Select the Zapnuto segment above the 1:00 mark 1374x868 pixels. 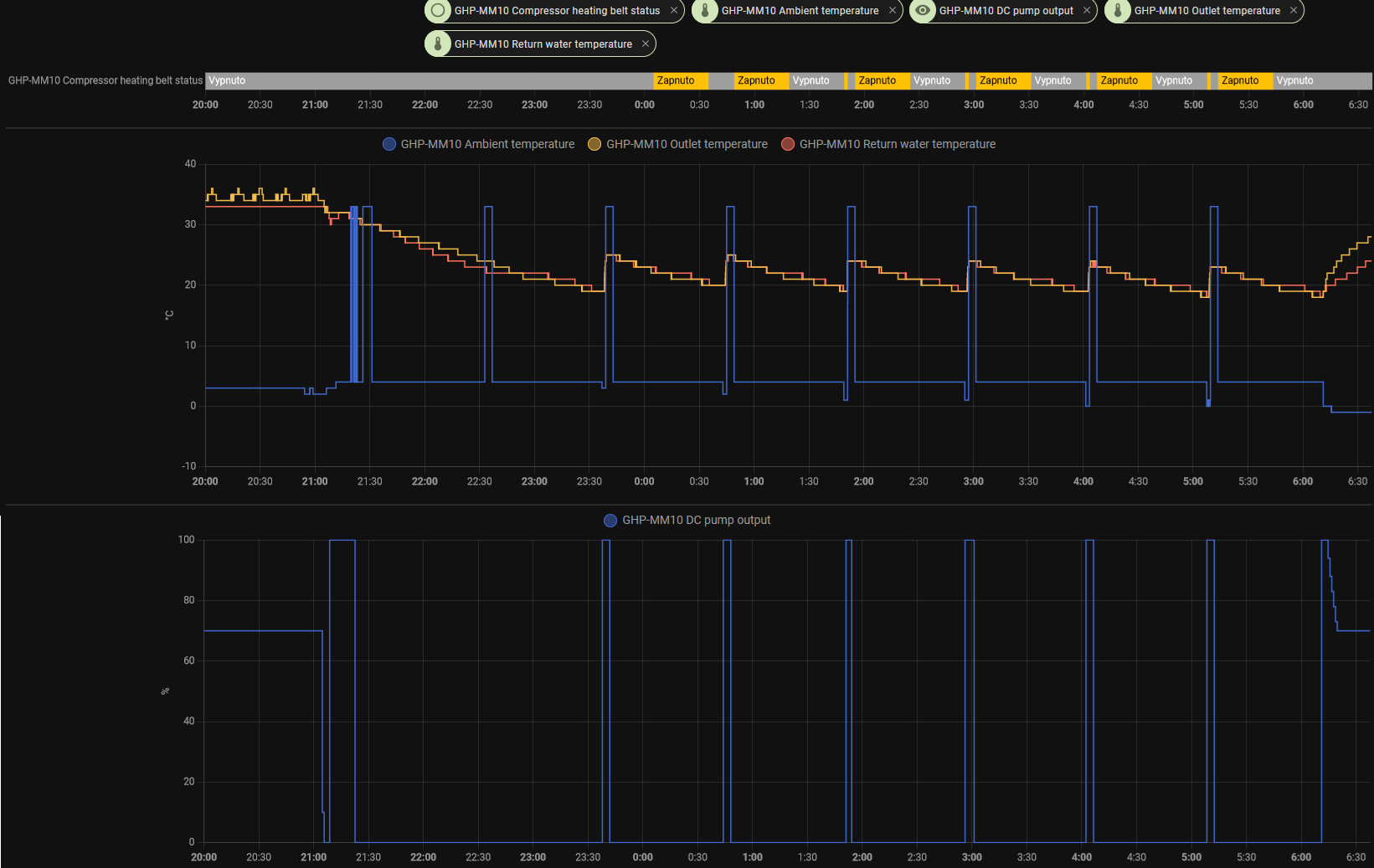761,80
